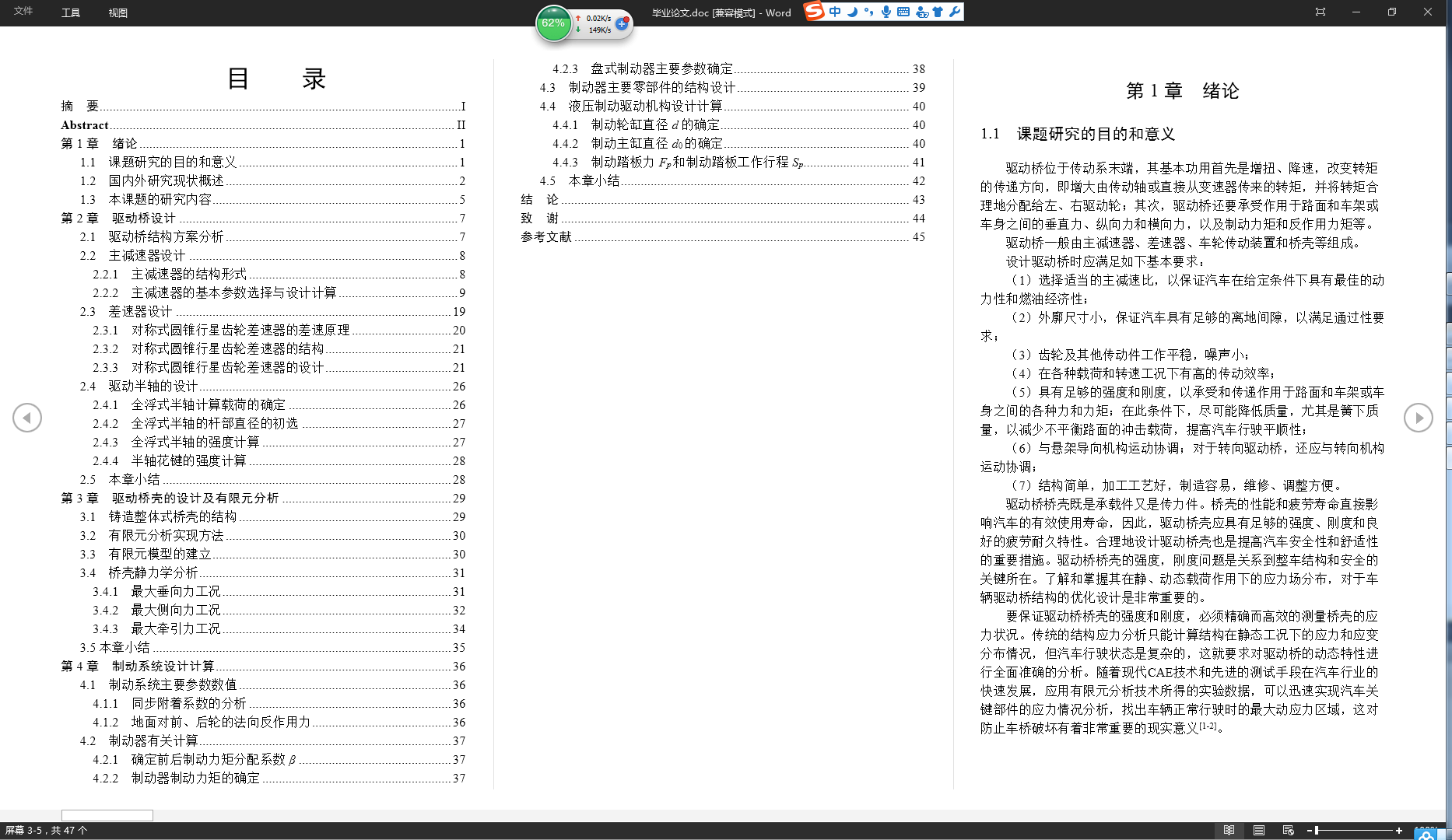The image size is (1452, 840).
Task: Zoom out with the minus button
Action: coord(1310,831)
